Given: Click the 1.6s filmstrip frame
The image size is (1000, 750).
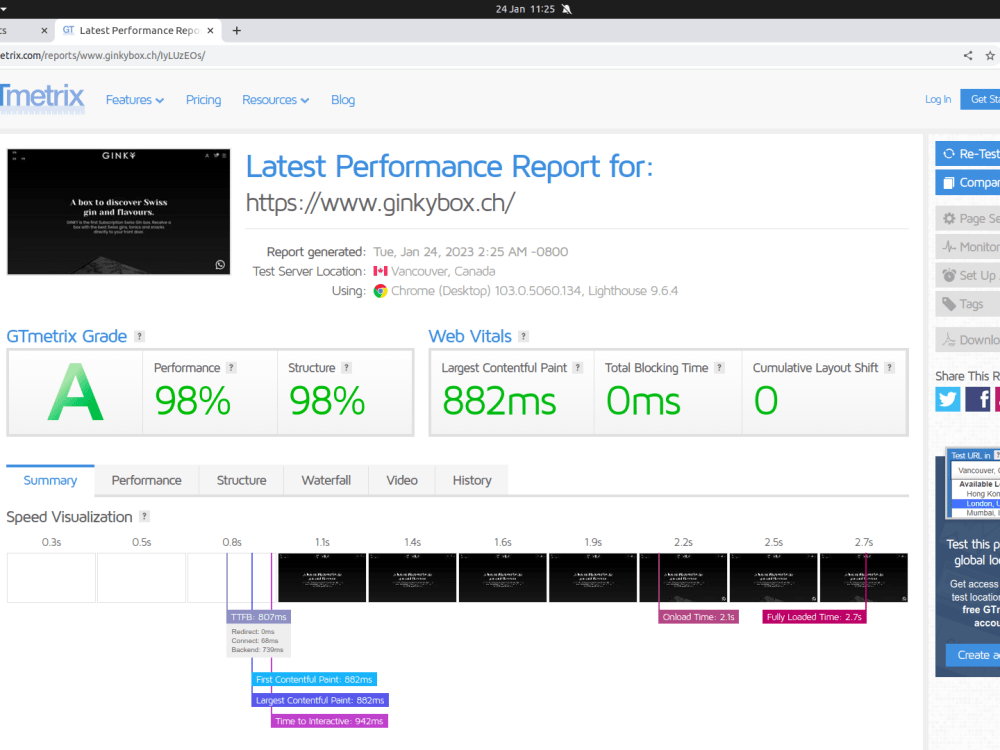Looking at the screenshot, I should (503, 578).
